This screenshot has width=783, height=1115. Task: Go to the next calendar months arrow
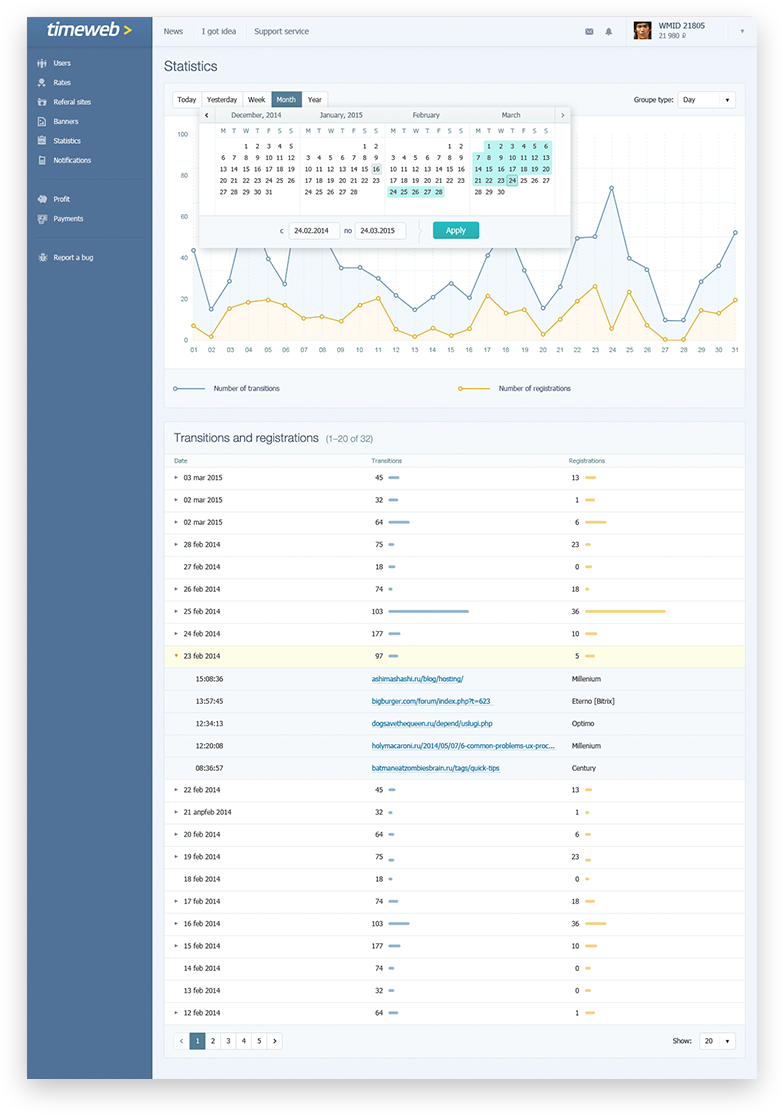pos(562,115)
